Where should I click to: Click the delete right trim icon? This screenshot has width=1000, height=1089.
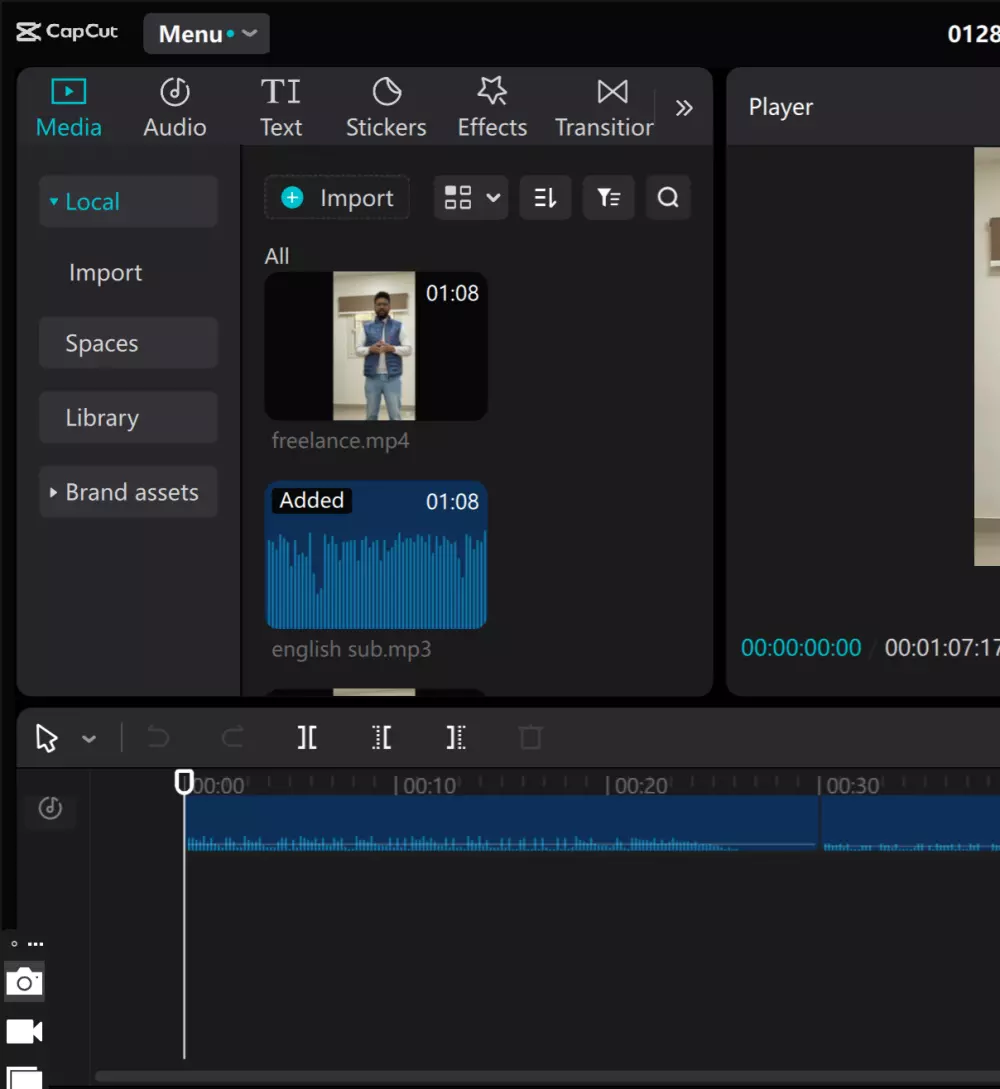click(456, 738)
